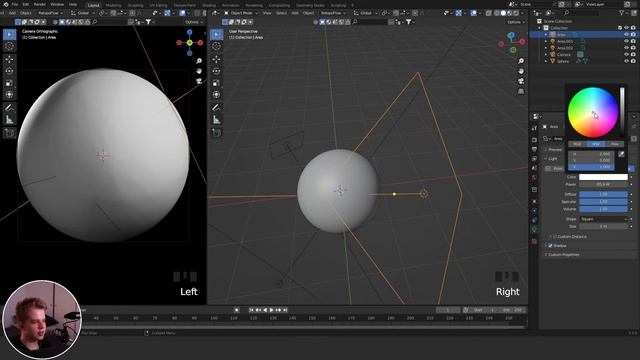Image resolution: width=640 pixels, height=360 pixels.
Task: Click the Blender logo menu icon
Action: point(5,4)
